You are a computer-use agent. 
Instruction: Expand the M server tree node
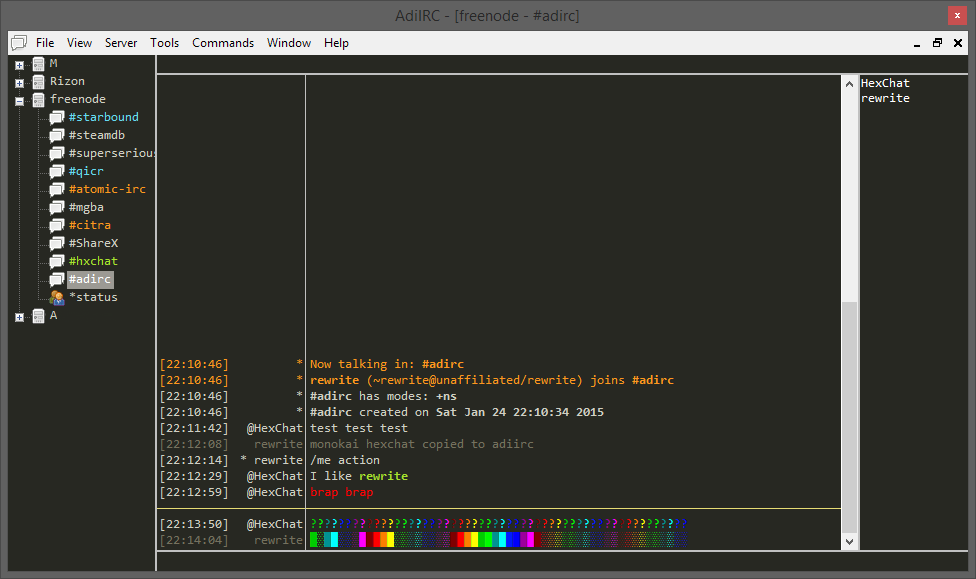click(x=19, y=64)
